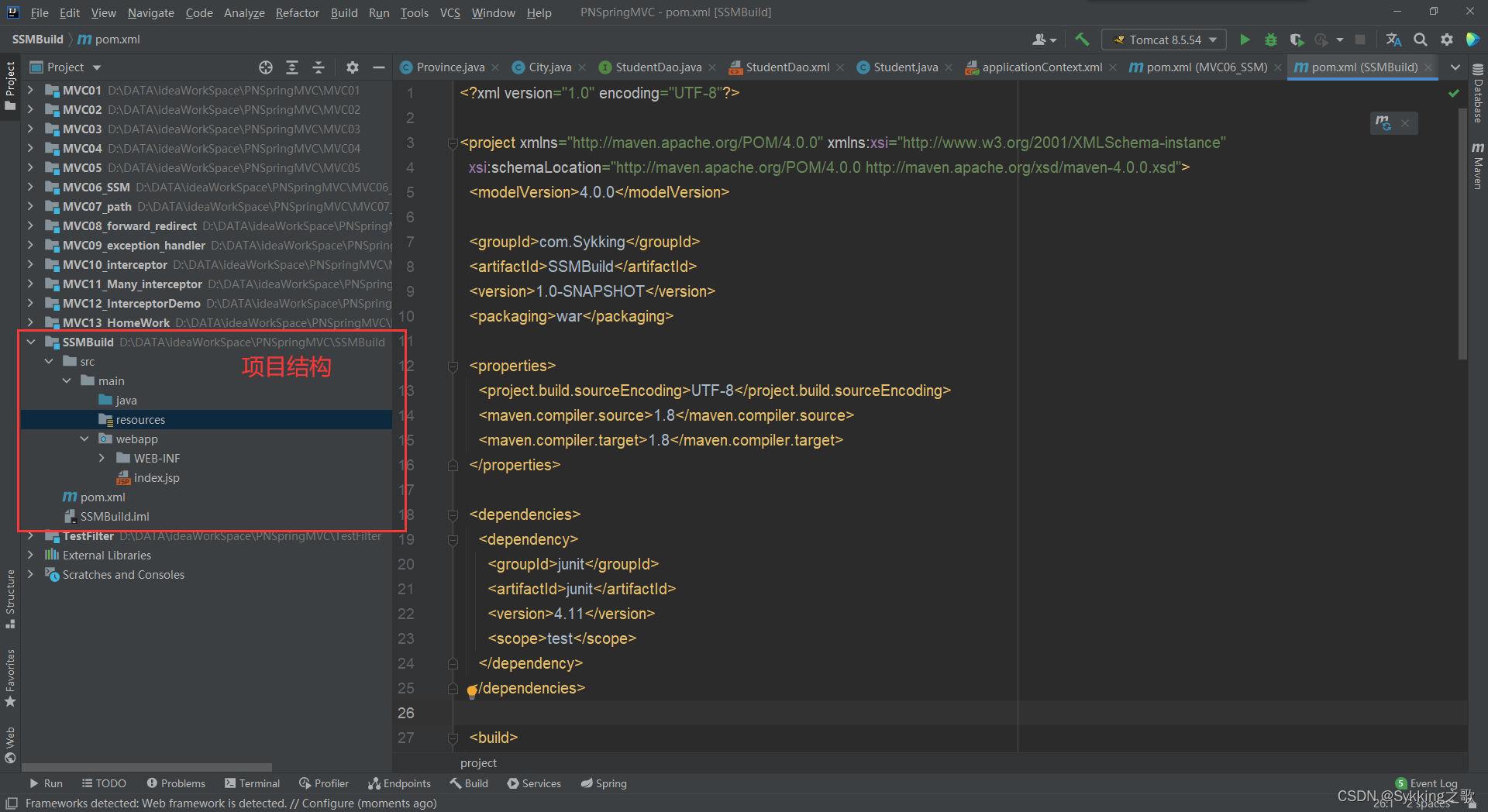Collapse the src folder
Image resolution: width=1488 pixels, height=812 pixels.
point(49,361)
